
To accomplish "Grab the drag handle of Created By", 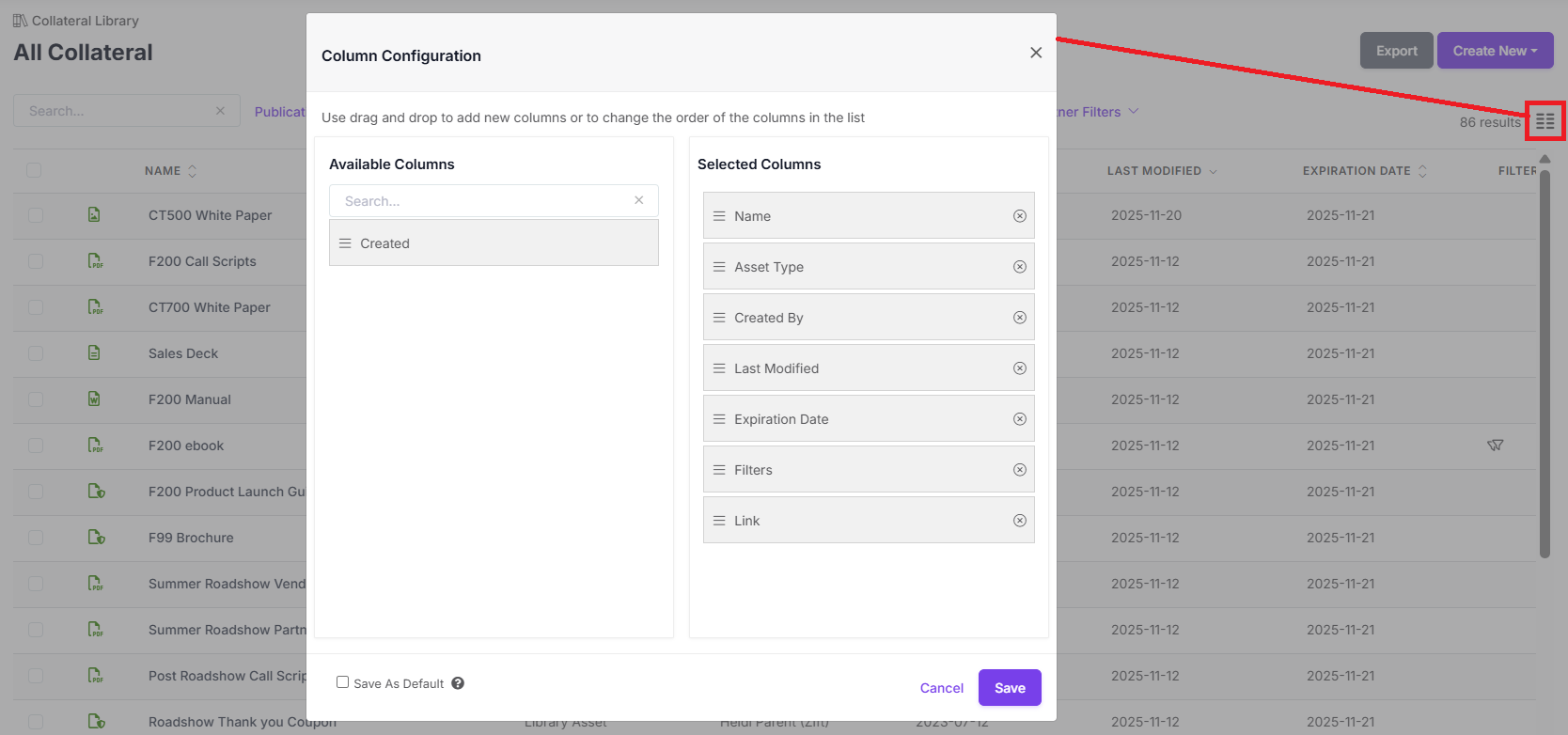I will pyautogui.click(x=719, y=318).
